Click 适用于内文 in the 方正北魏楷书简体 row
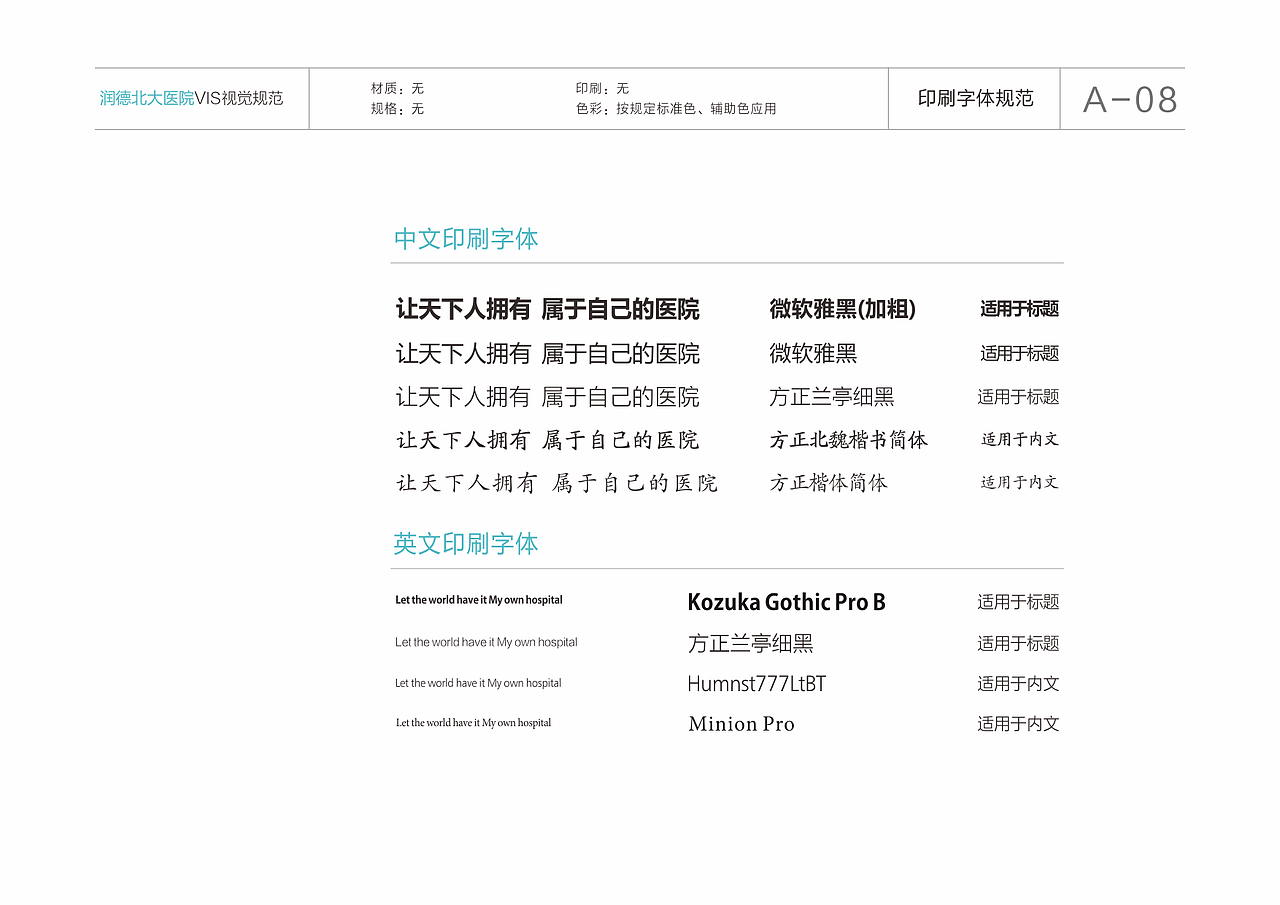Image resolution: width=1280 pixels, height=905 pixels. click(x=1020, y=439)
